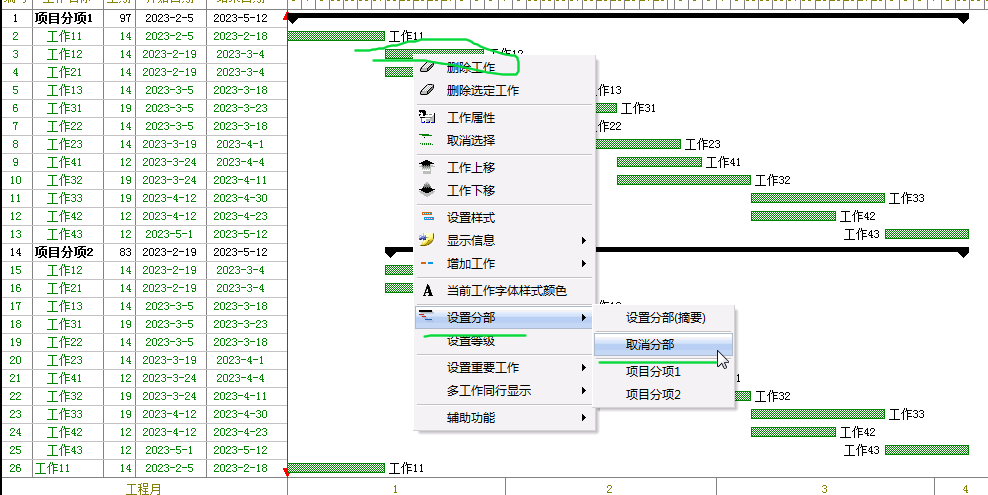The image size is (988, 495).
Task: Click the 工作33 Gantt bar in row 11
Action: point(817,198)
